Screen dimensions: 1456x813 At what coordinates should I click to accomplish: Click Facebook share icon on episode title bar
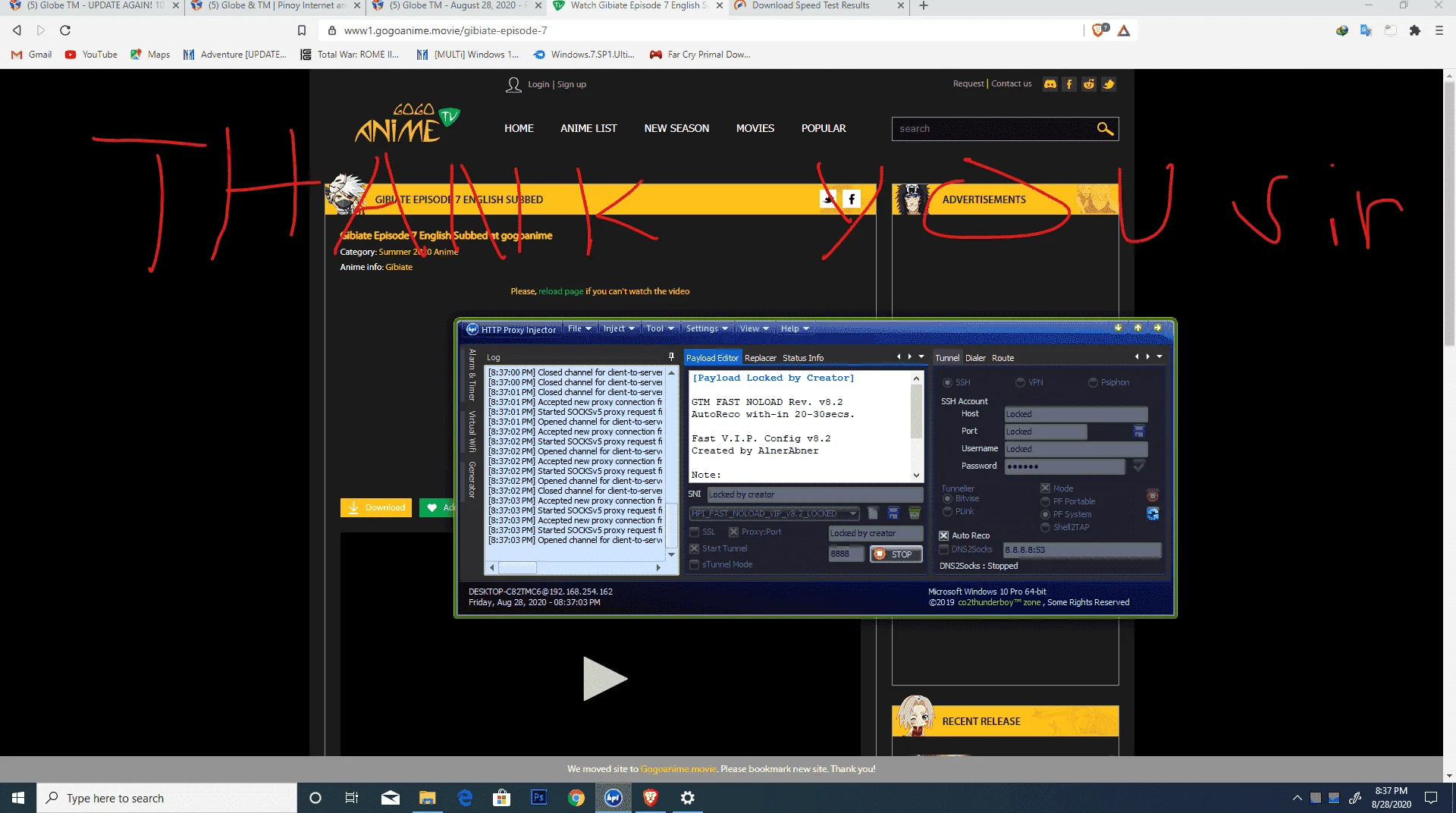(852, 199)
